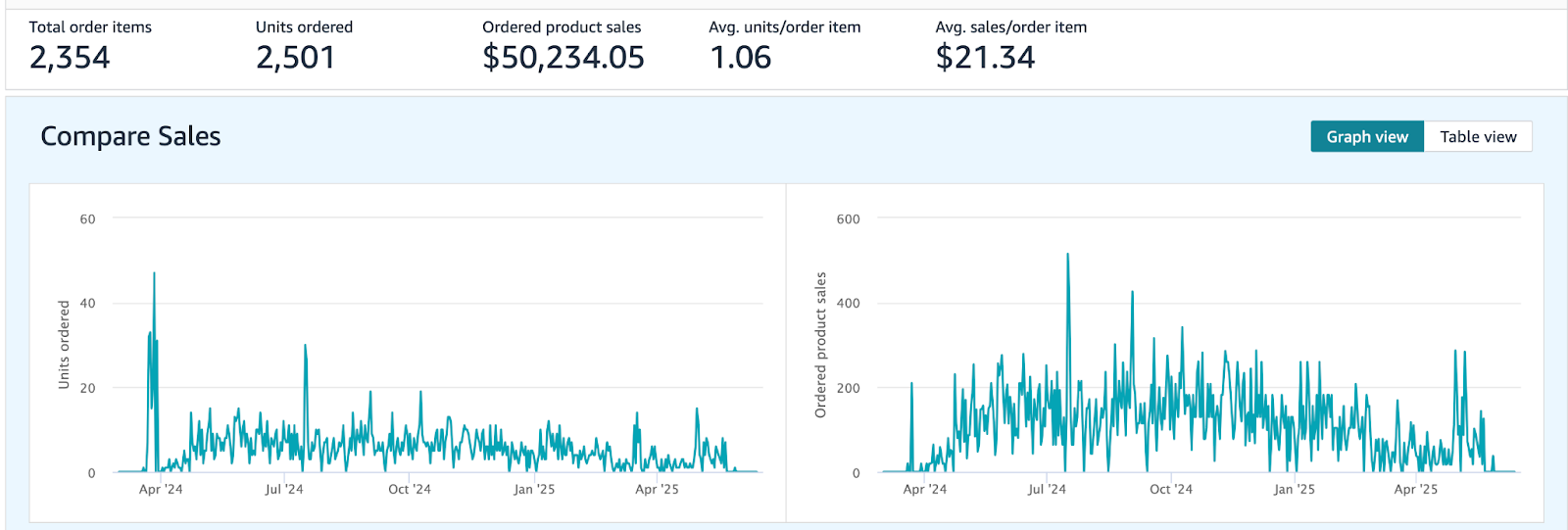Select Oct '24 axis label on product sales chart

click(1170, 489)
